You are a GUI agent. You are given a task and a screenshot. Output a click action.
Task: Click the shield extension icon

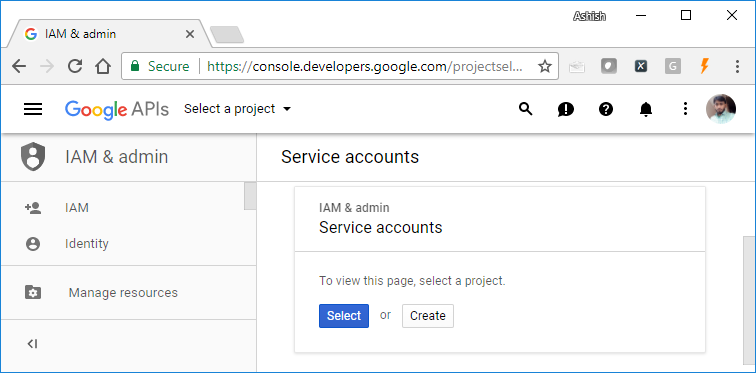[609, 66]
